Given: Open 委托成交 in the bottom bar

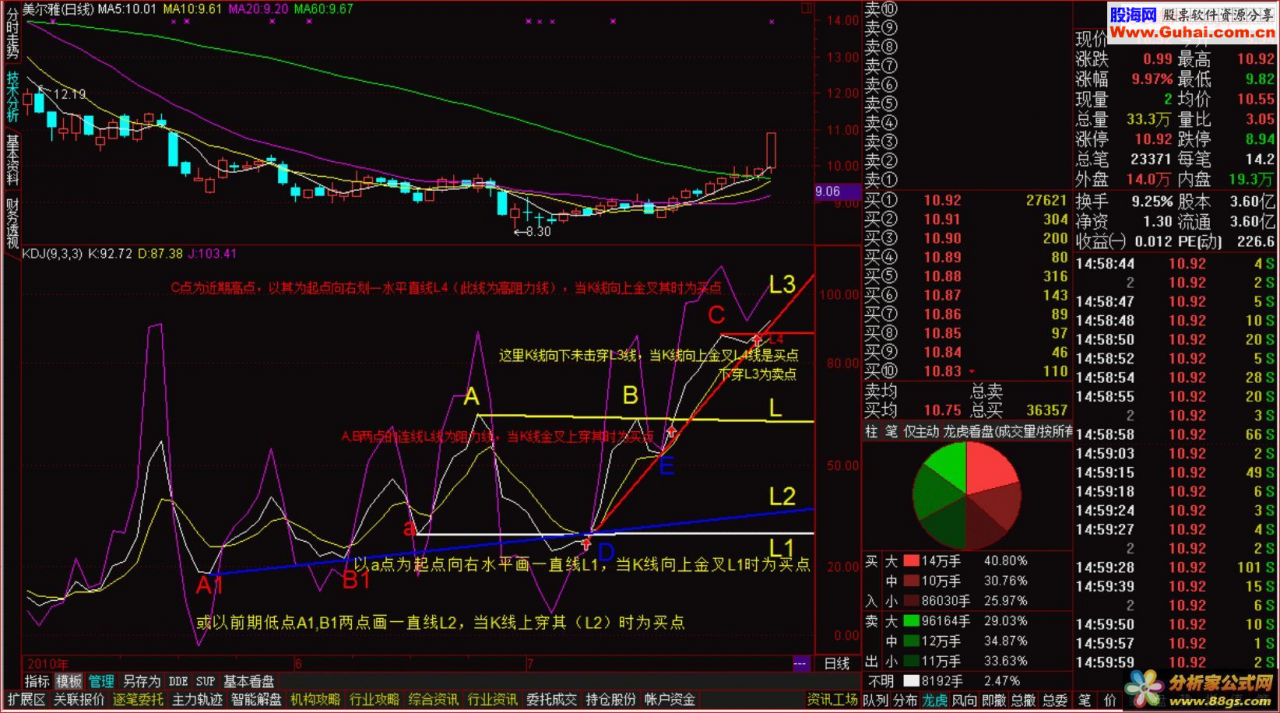Looking at the screenshot, I should [551, 700].
